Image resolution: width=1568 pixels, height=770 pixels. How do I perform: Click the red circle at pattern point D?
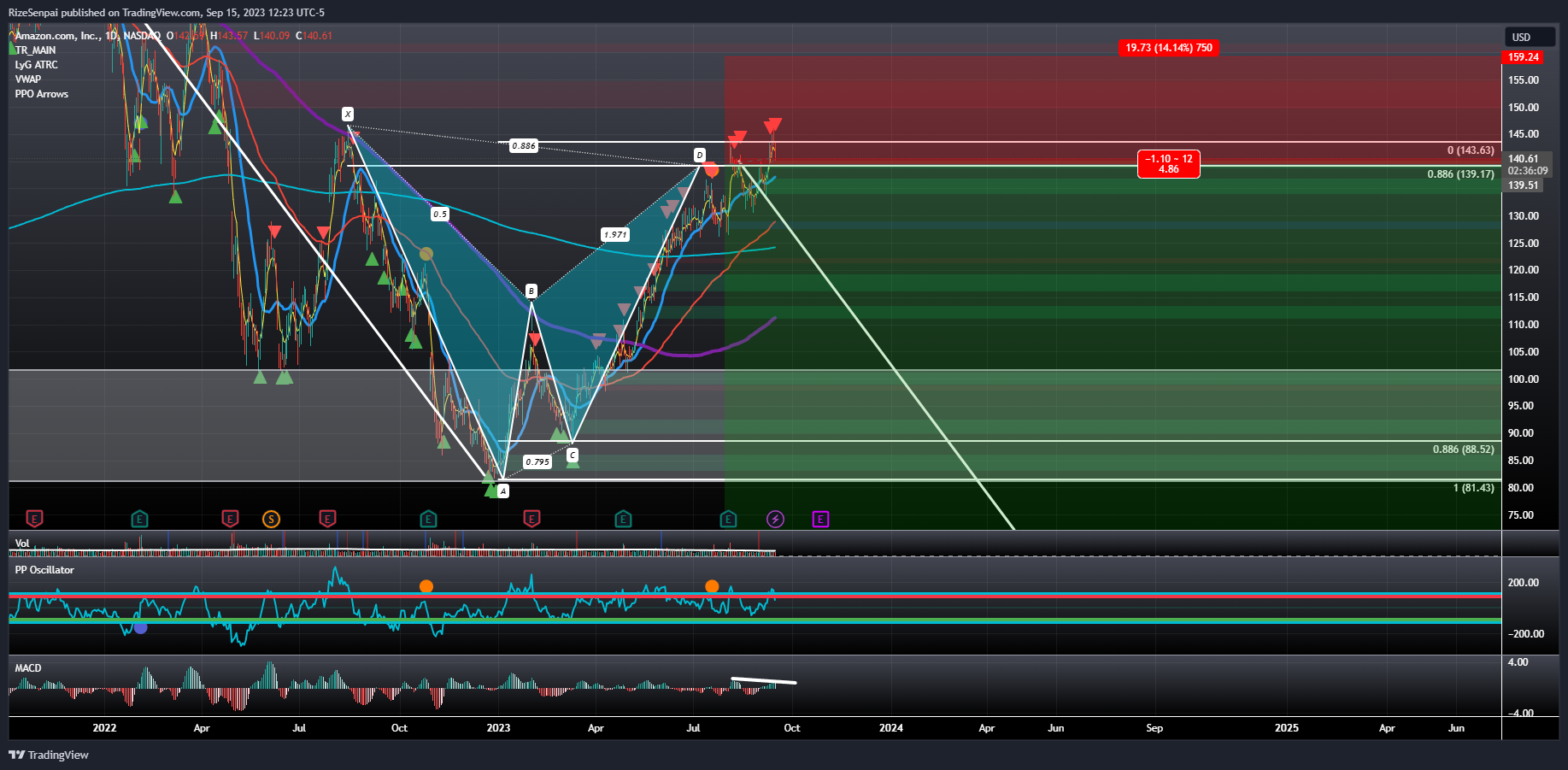712,171
